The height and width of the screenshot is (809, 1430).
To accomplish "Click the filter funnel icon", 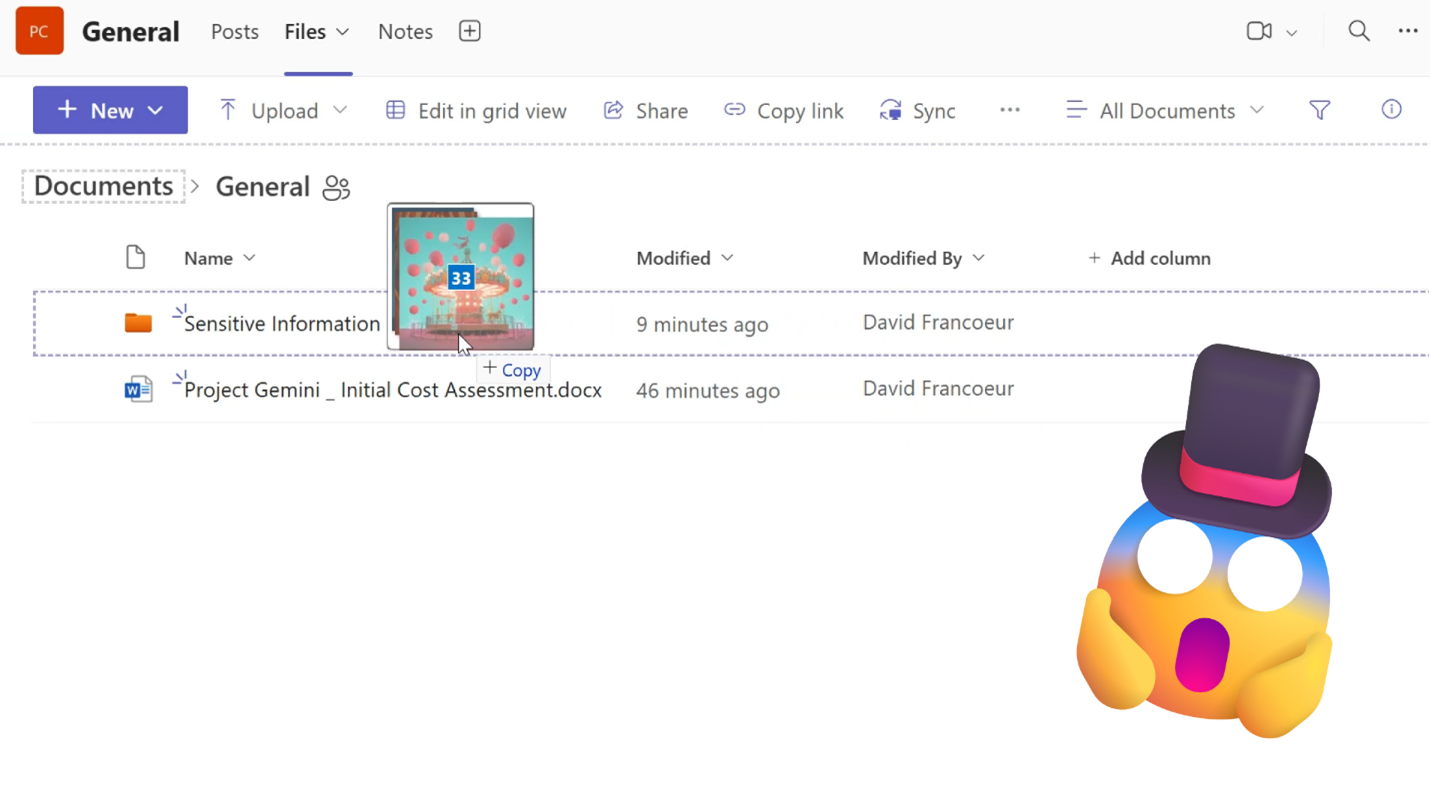I will 1320,110.
